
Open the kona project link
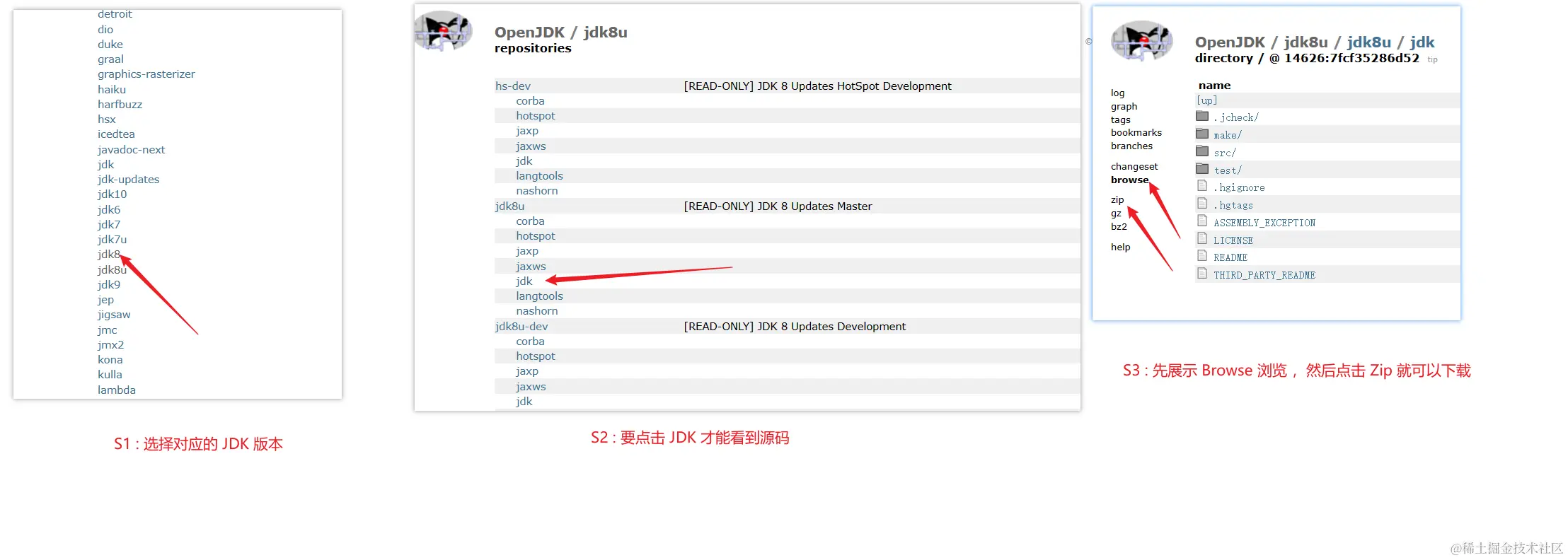110,360
